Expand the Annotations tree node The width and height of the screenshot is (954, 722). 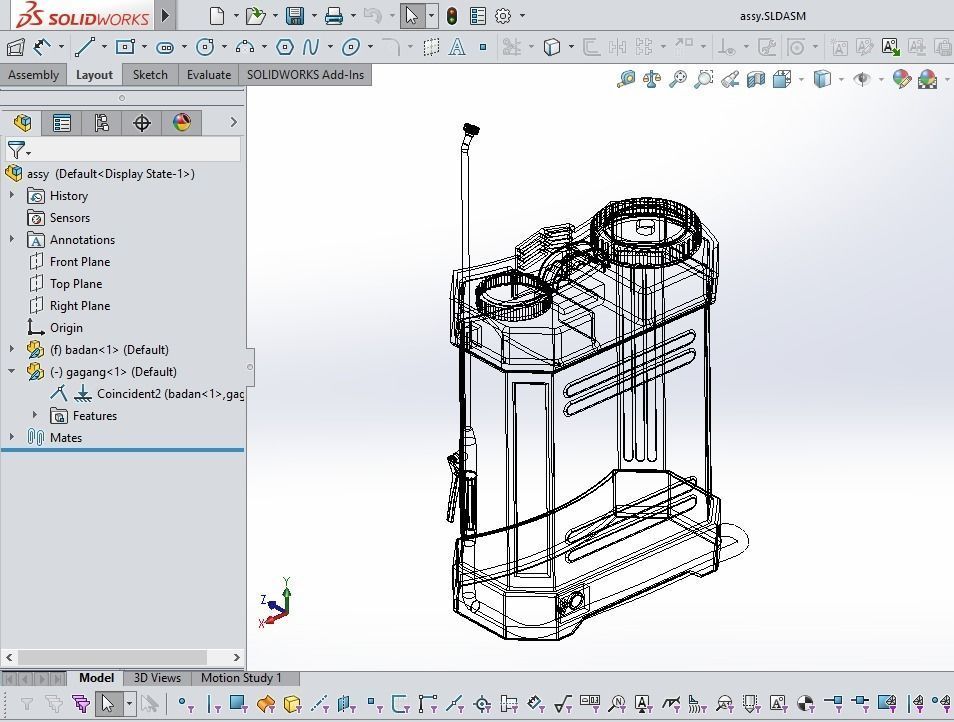tap(12, 239)
